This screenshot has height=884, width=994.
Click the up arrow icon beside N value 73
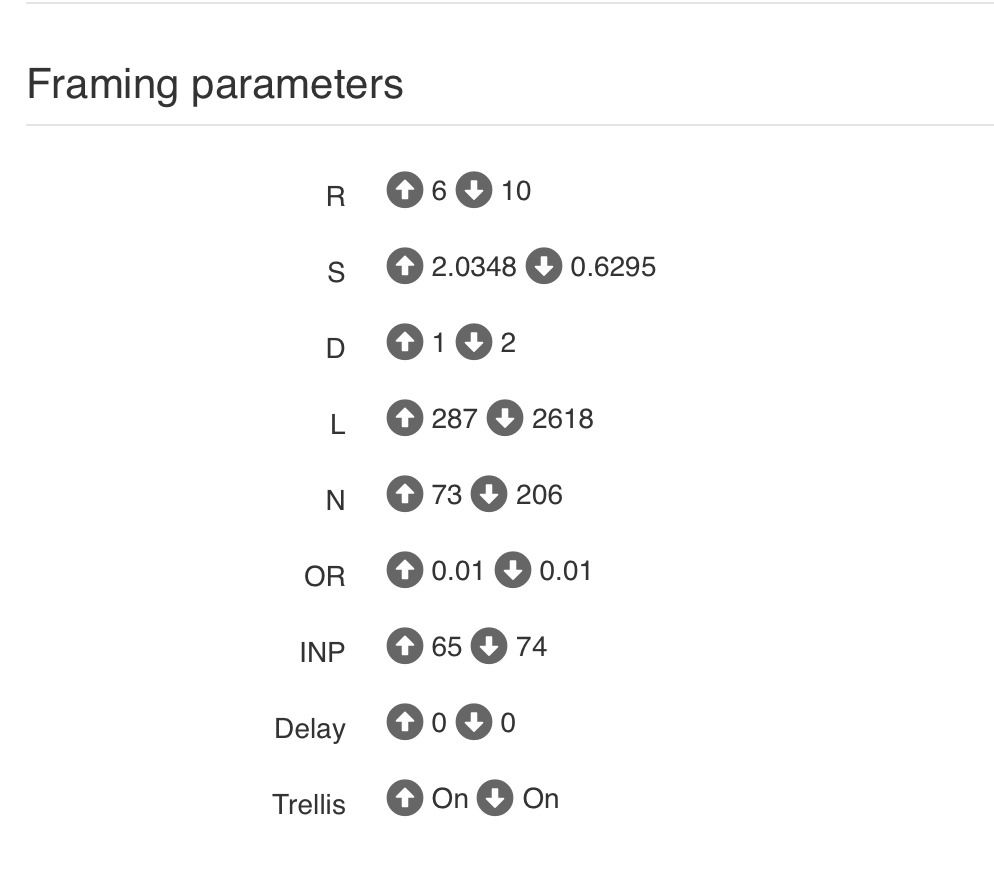pos(405,493)
